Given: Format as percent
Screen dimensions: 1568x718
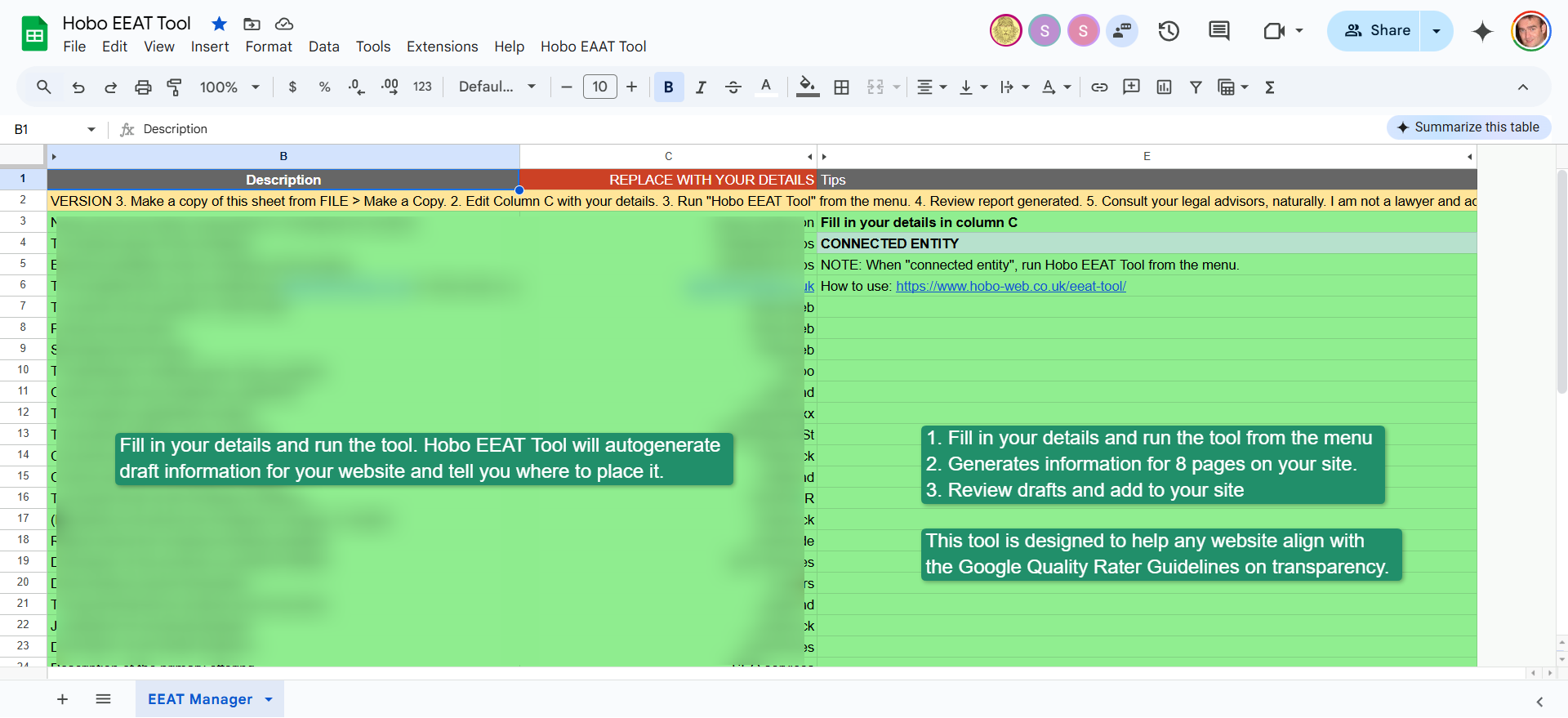Looking at the screenshot, I should [x=324, y=87].
